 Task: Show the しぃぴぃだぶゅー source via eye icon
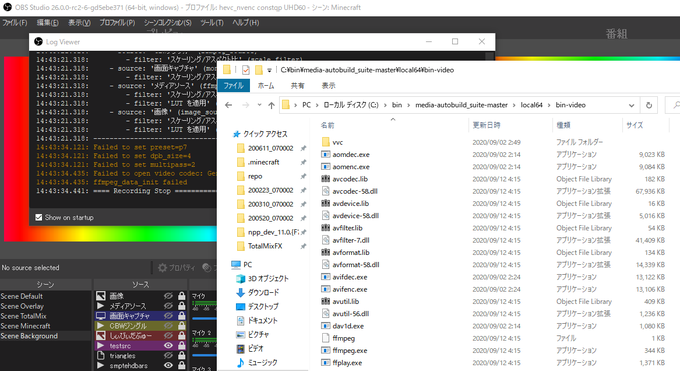click(x=168, y=336)
